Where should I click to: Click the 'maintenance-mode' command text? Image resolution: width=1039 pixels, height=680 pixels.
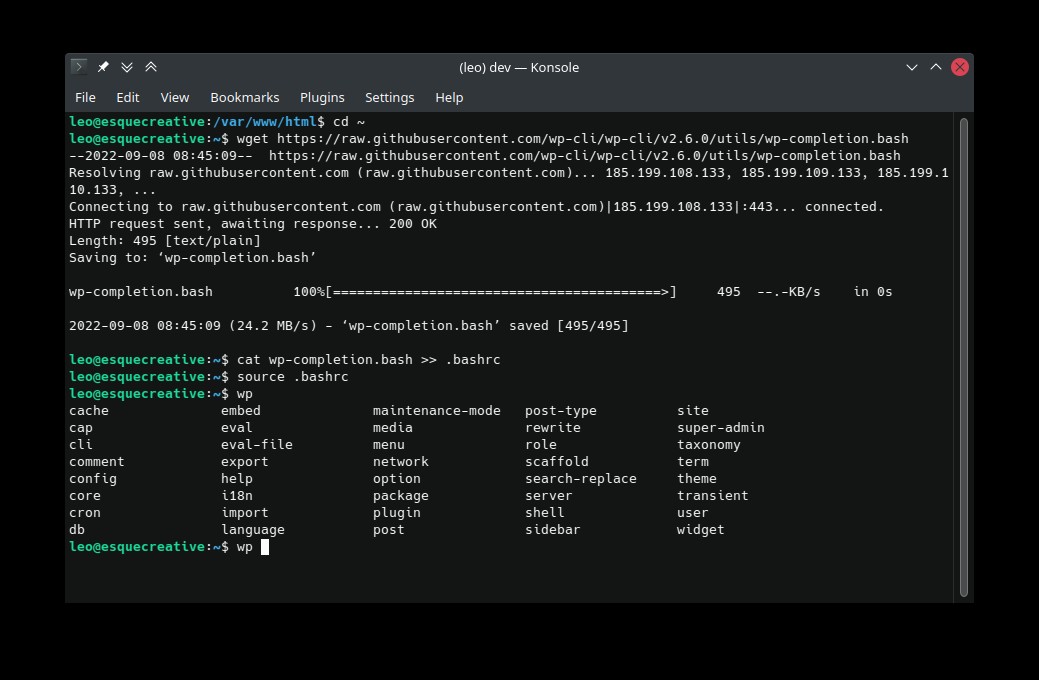click(437, 411)
